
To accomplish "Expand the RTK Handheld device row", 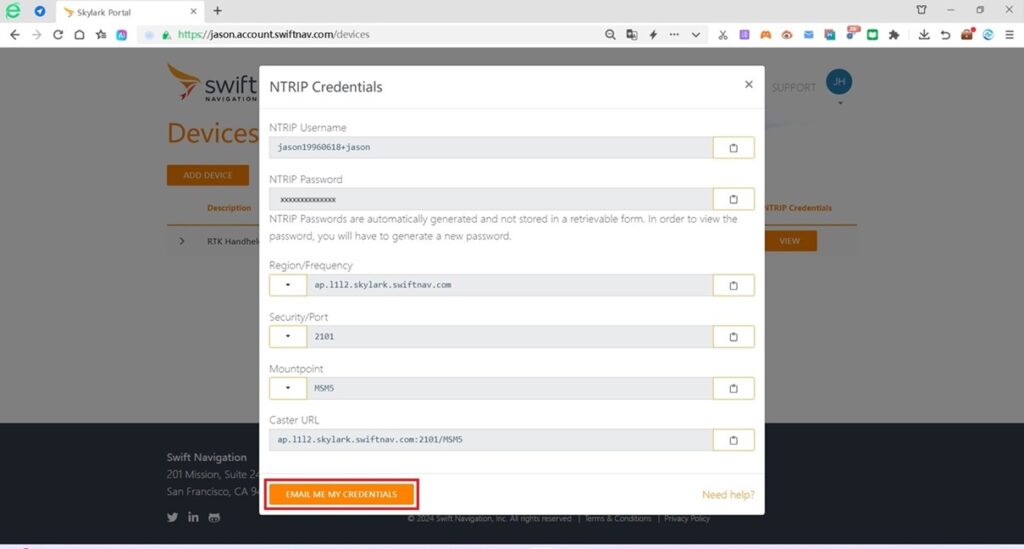I will pyautogui.click(x=182, y=242).
